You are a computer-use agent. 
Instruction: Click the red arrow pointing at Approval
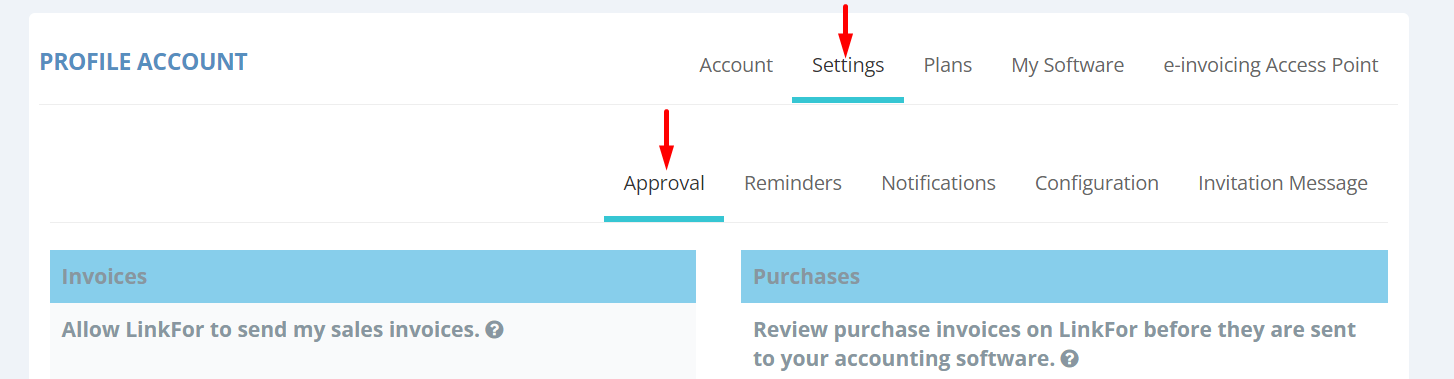[x=666, y=139]
